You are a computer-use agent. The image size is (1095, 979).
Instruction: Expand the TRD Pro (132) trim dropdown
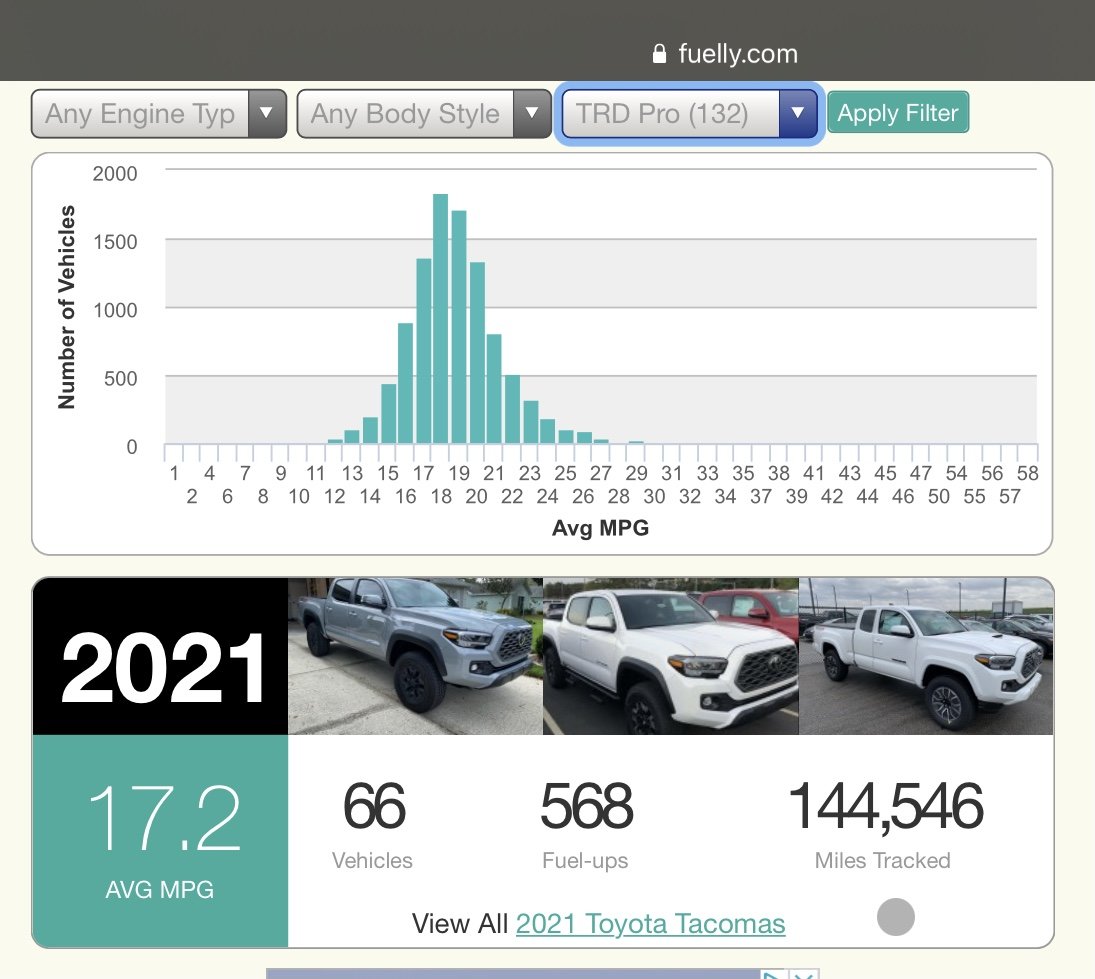coord(689,113)
